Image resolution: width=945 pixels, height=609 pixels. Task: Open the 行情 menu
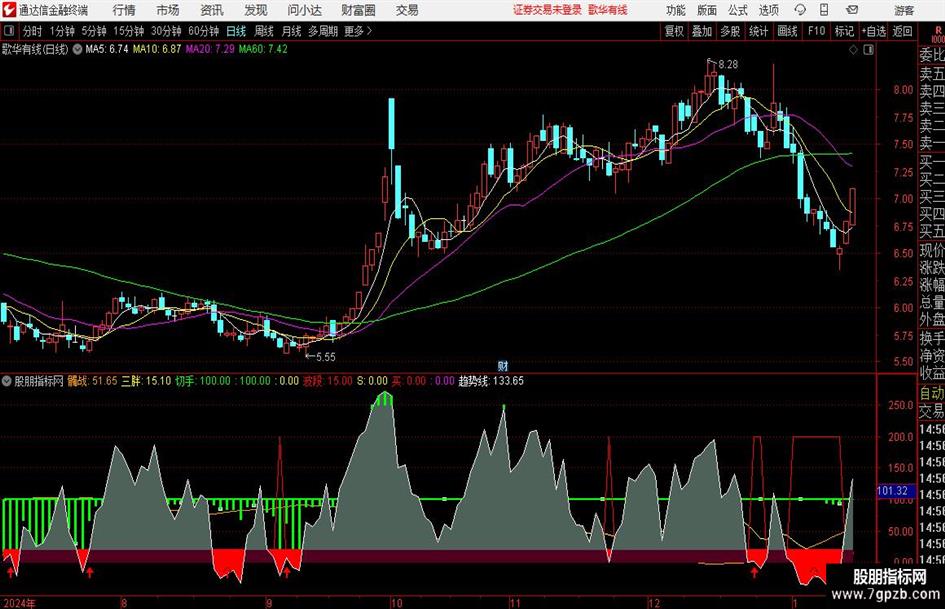point(124,10)
